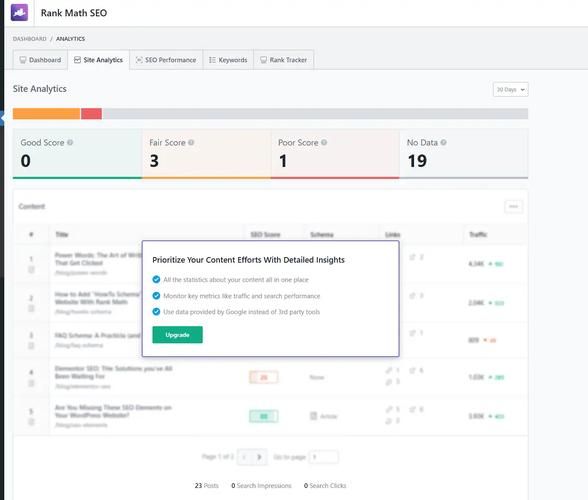Go to the next page arrow
Viewport: 588px width, 500px height.
(259, 457)
